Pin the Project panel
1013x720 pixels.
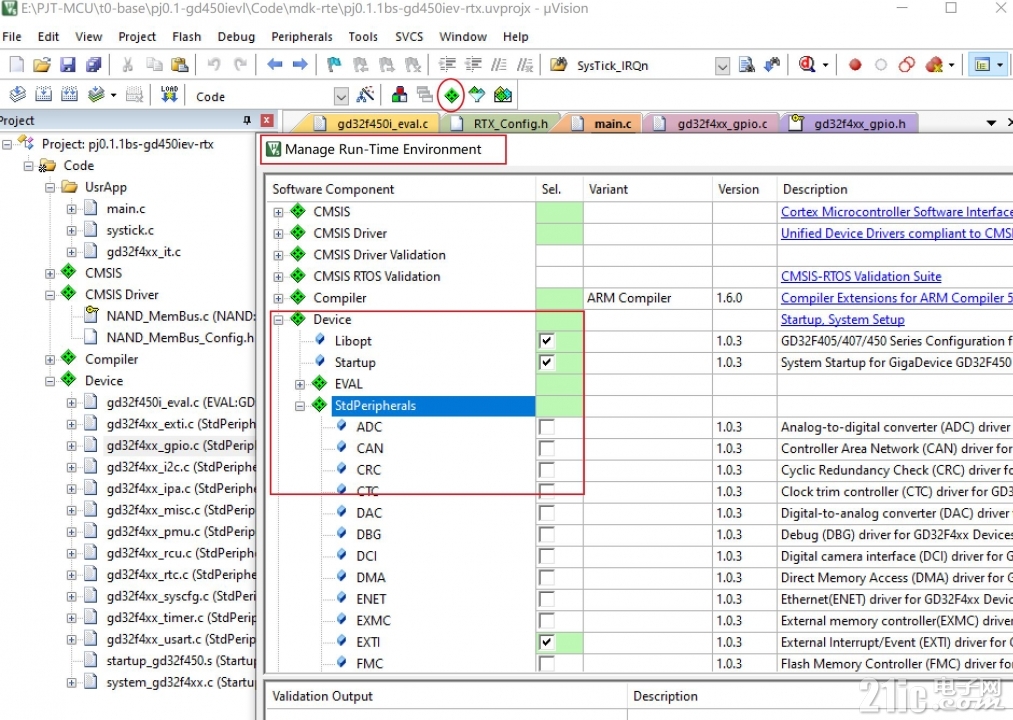(x=247, y=120)
